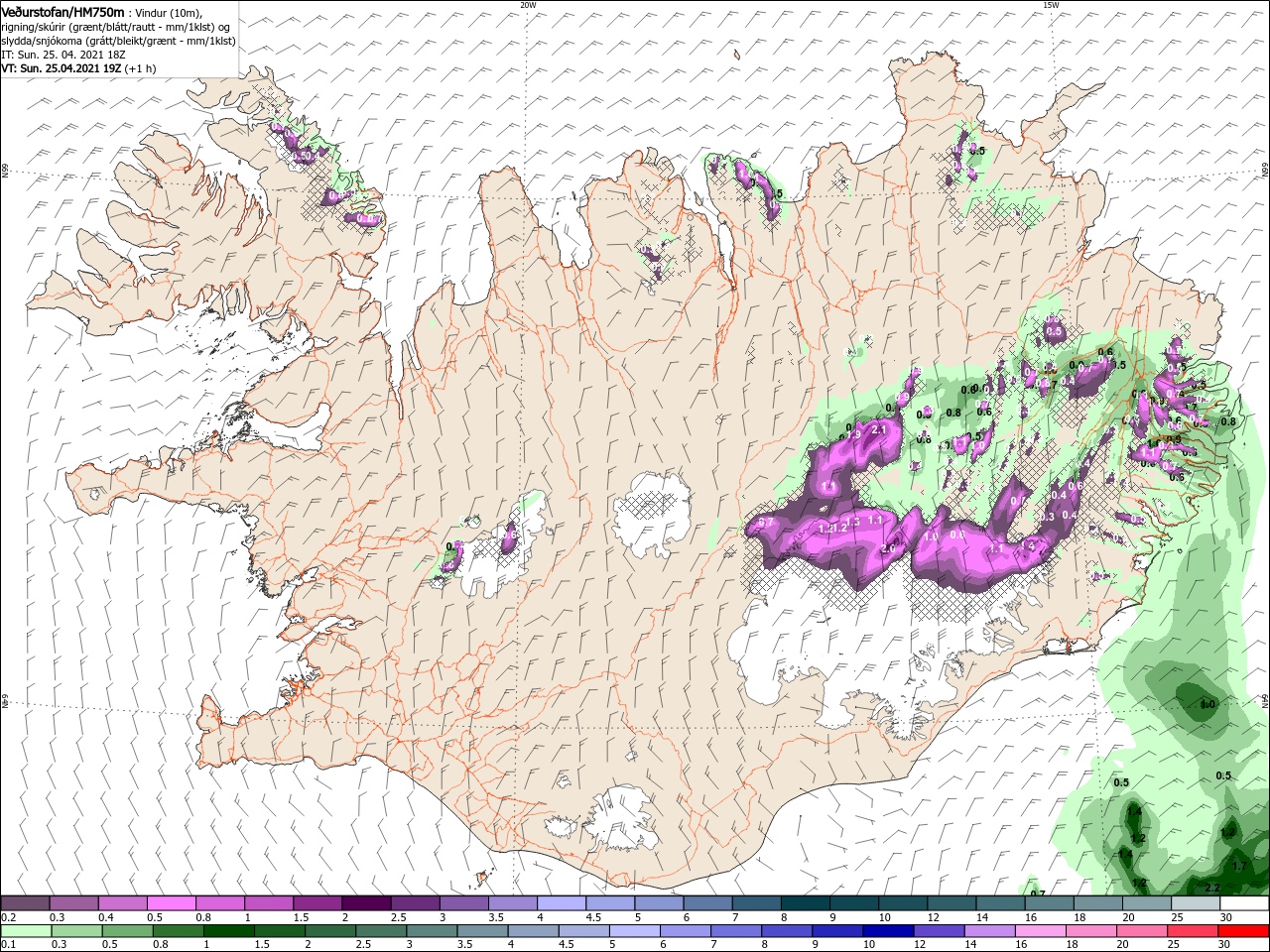Image resolution: width=1270 pixels, height=952 pixels.
Task: Select the snow scale swatch above label 25
Action: click(1194, 903)
